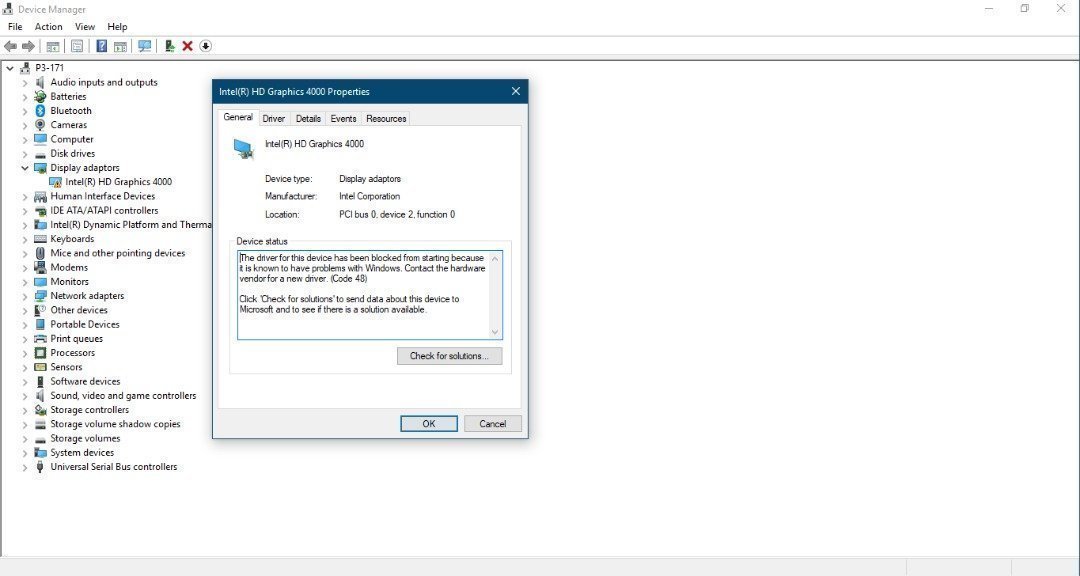Click 'PCI bus 0, device 2, function 0' text
Screen dimensions: 1080x576
397,214
